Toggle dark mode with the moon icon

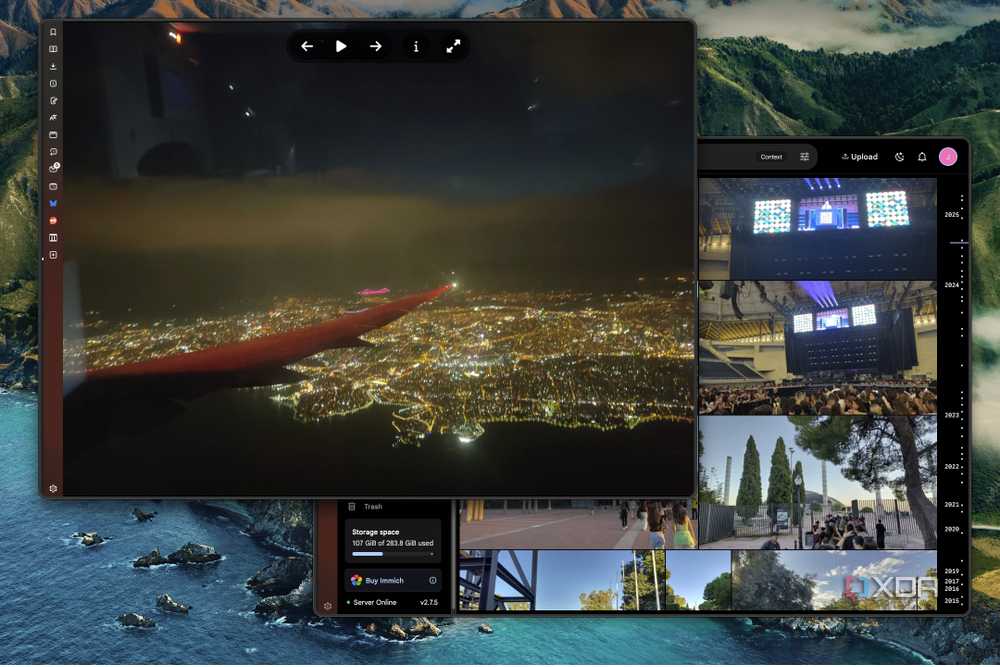(899, 157)
